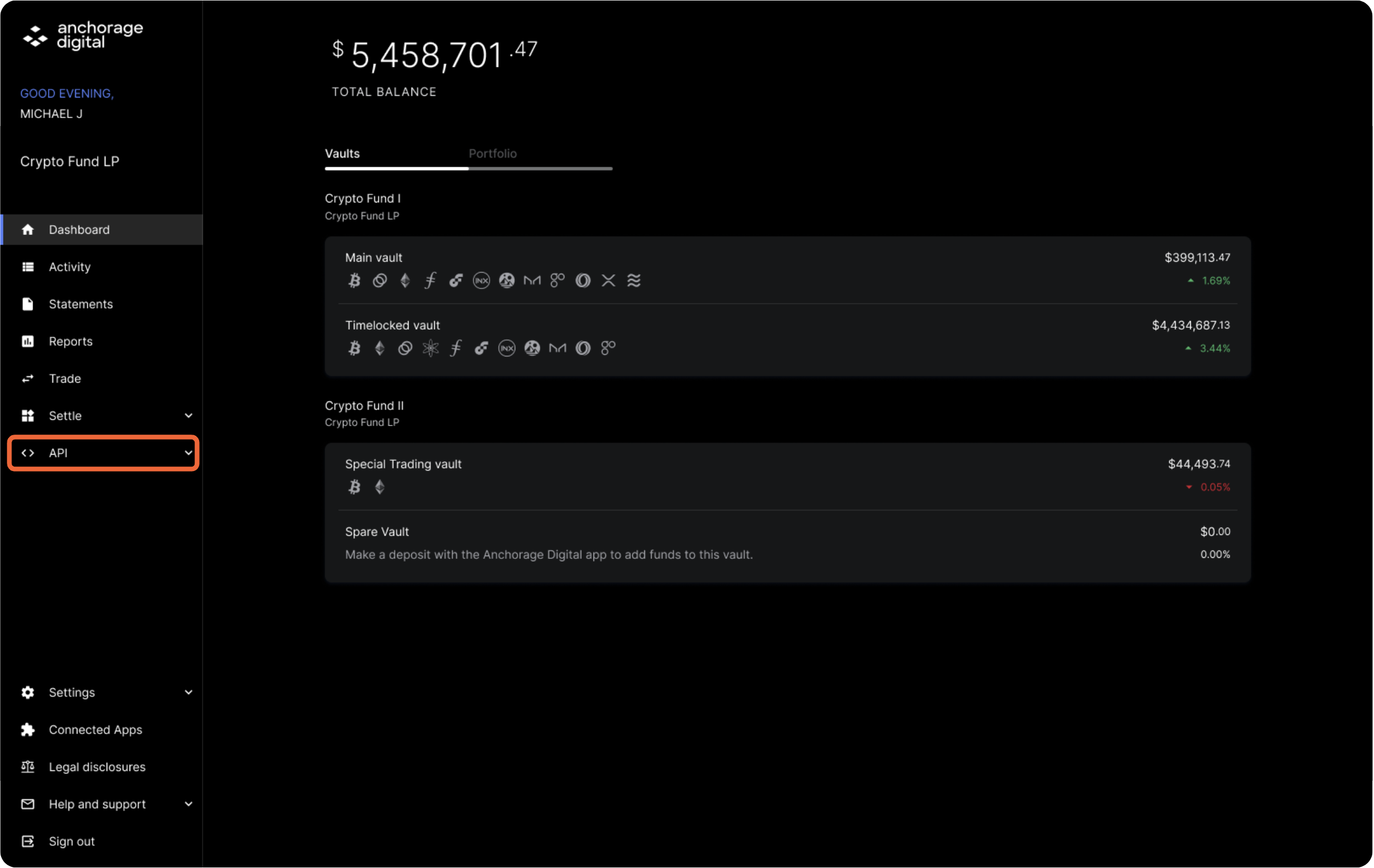Open the Legal disclosures page
The image size is (1374, 868).
coord(97,766)
